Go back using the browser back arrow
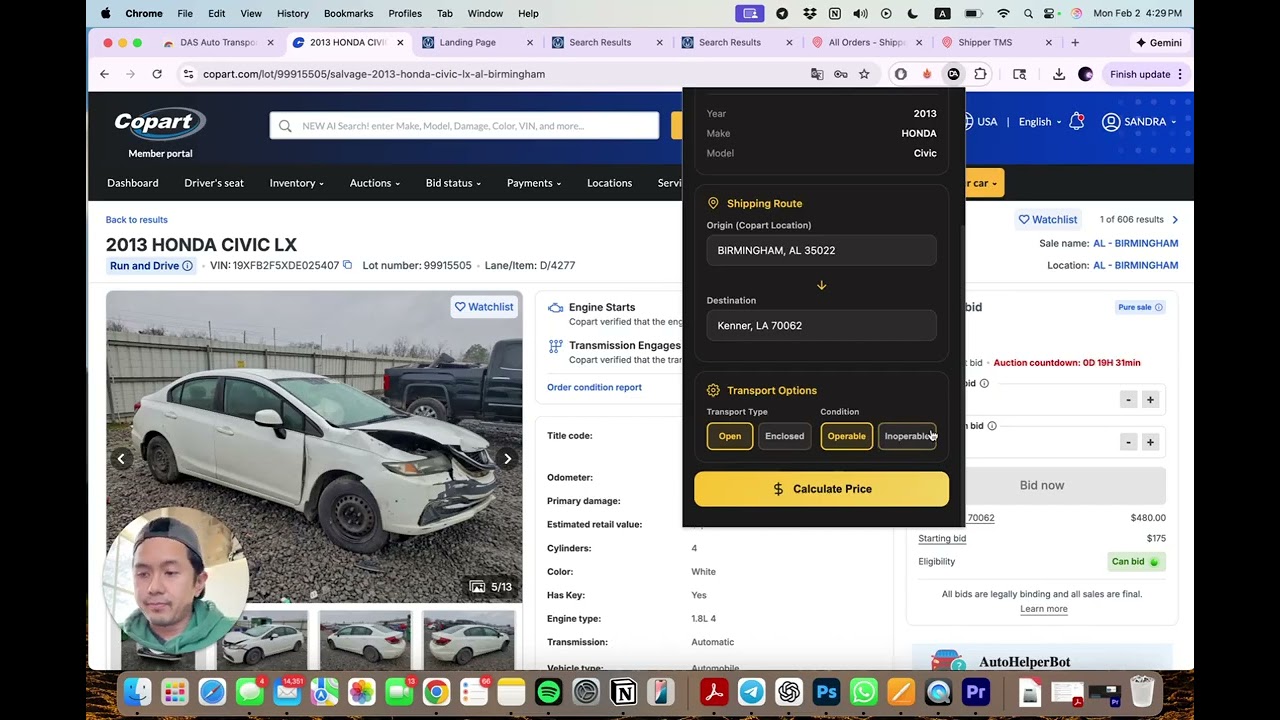 (x=104, y=74)
